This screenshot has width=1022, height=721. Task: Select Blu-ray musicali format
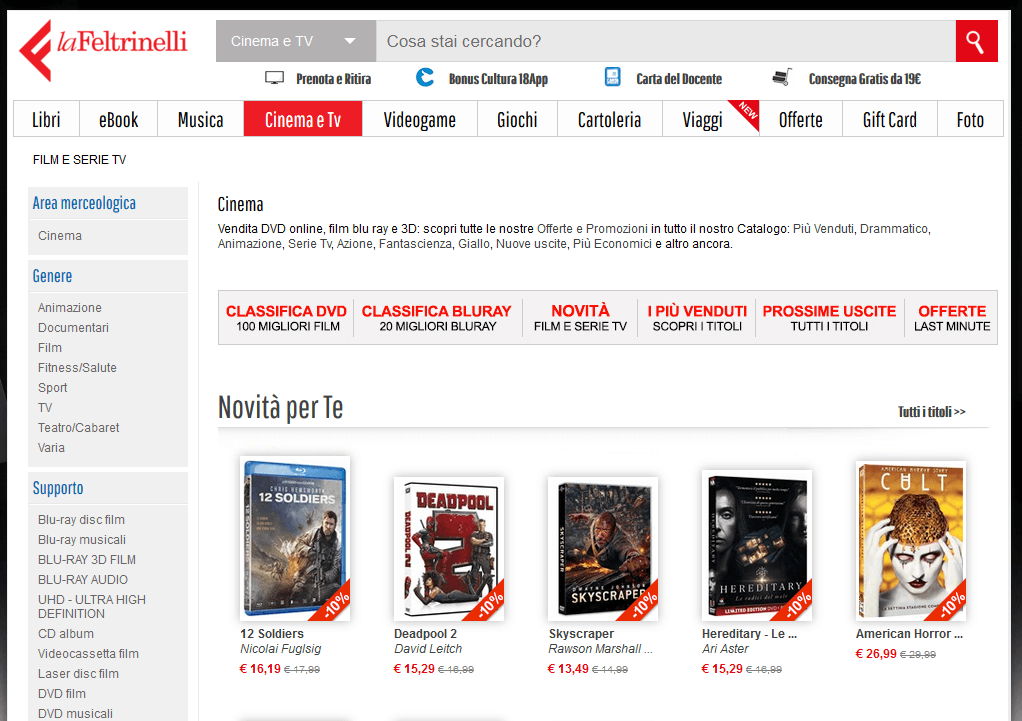point(81,540)
